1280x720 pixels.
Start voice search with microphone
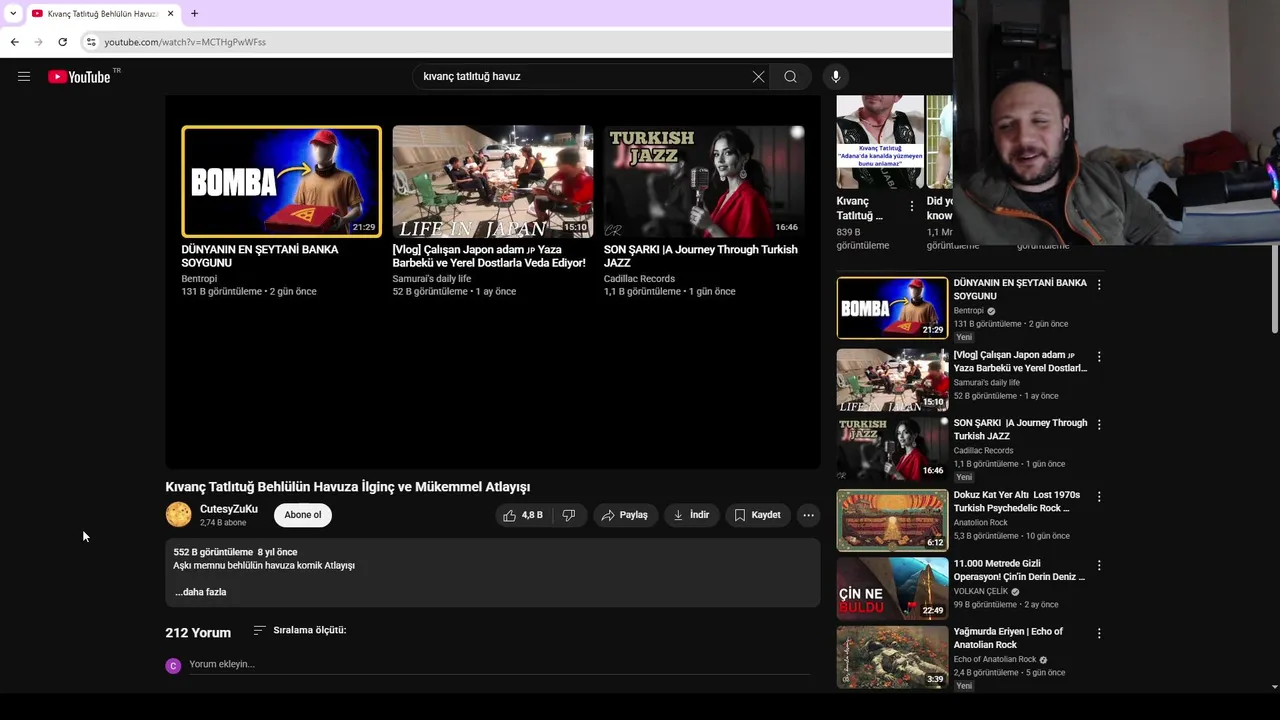click(836, 76)
